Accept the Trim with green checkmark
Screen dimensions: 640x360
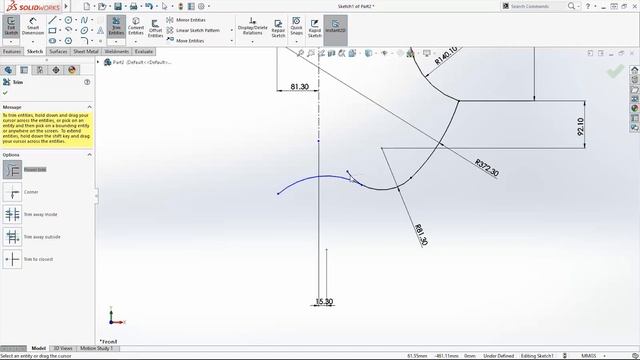pyautogui.click(x=5, y=93)
